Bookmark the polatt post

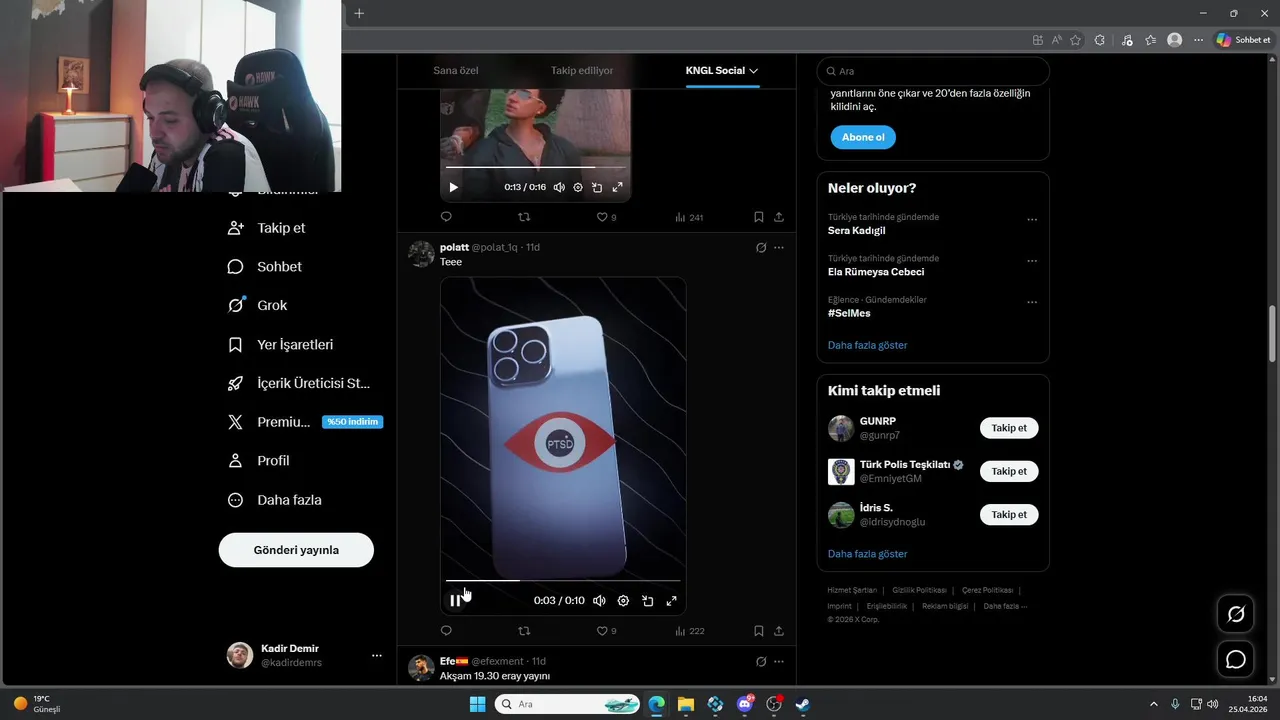click(x=759, y=631)
